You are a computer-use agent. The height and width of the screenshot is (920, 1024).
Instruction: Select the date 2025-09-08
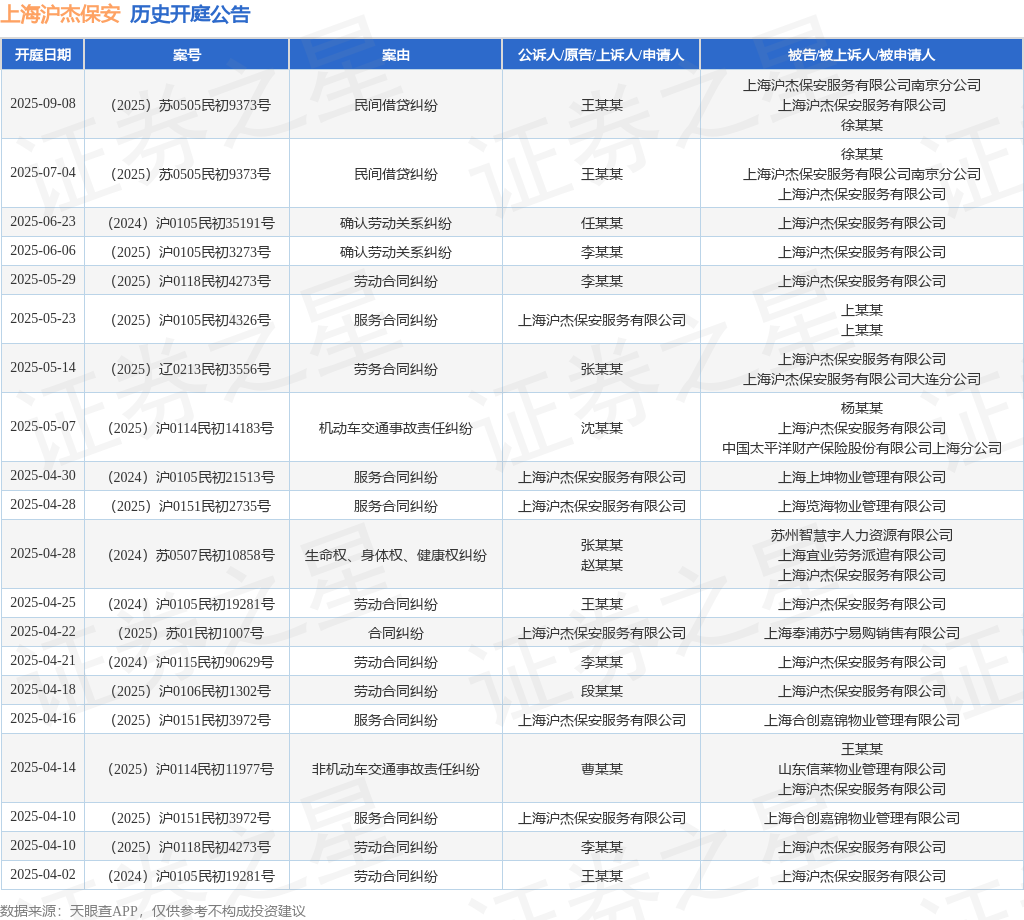click(42, 104)
